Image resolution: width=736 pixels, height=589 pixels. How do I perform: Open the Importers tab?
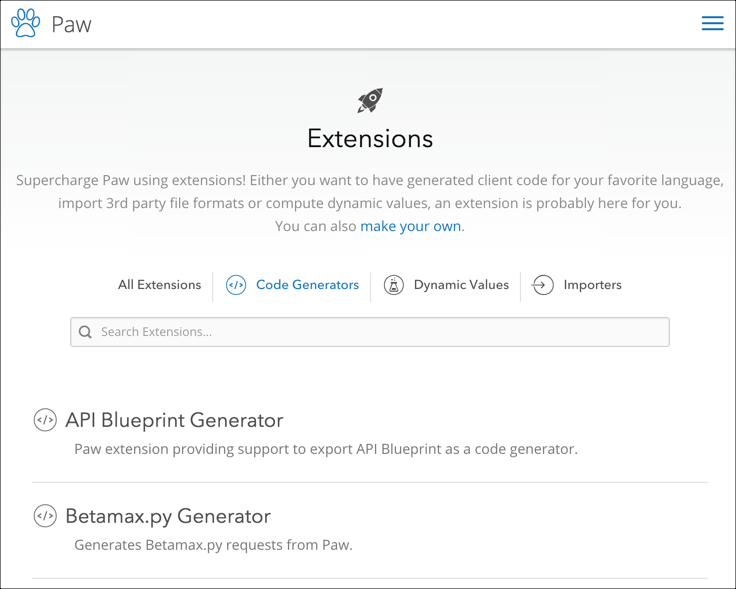pyautogui.click(x=592, y=285)
